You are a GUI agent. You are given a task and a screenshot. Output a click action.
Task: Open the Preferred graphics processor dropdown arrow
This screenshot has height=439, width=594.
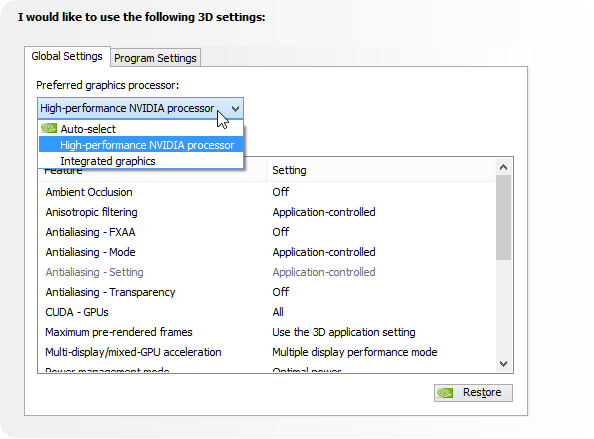(235, 109)
